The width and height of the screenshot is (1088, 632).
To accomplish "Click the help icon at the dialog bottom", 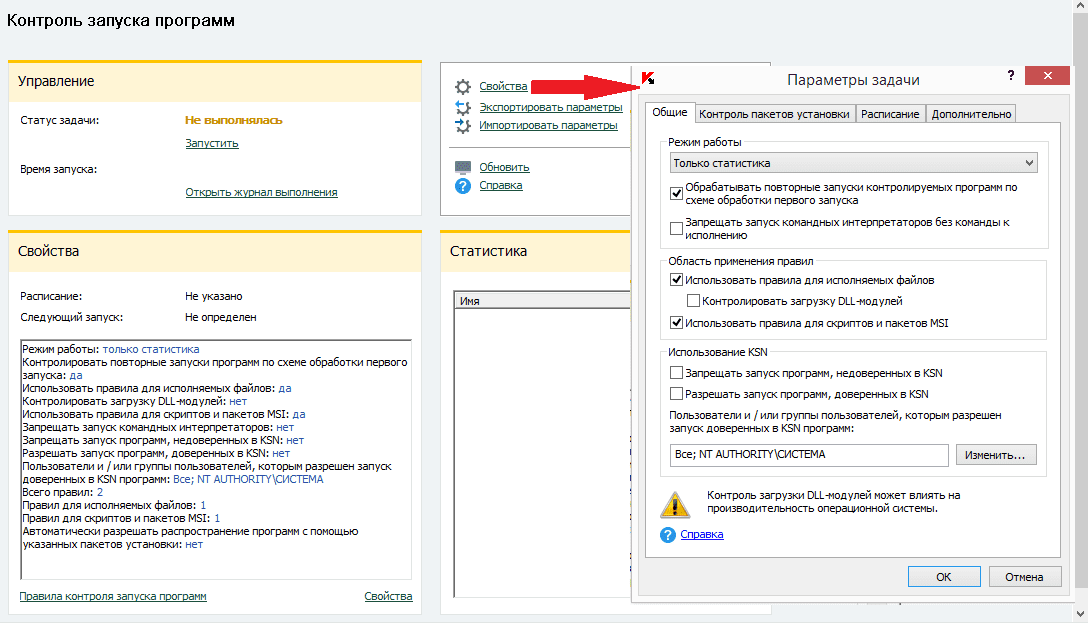I will coord(668,535).
